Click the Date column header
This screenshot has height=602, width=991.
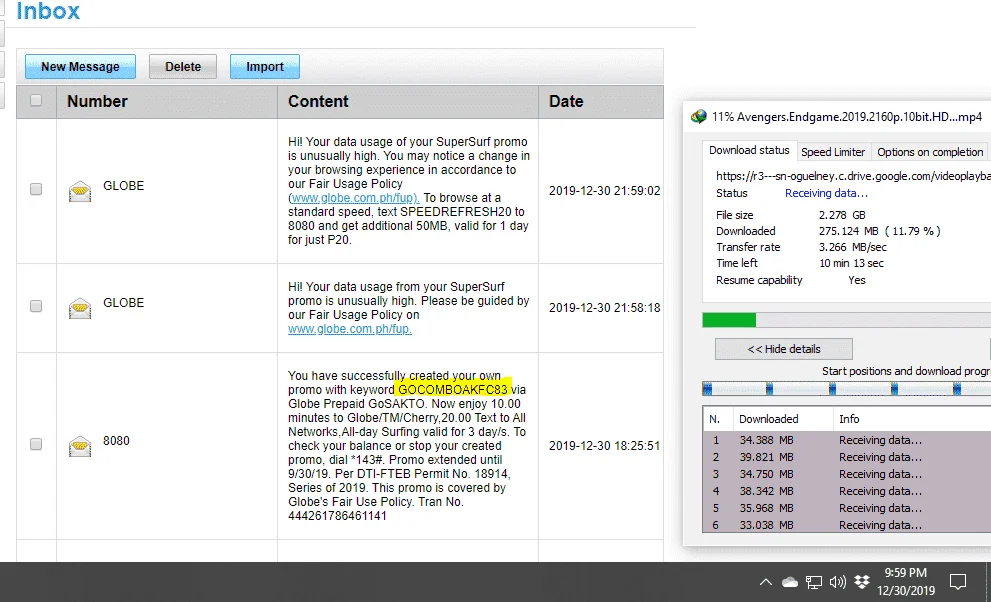point(601,101)
